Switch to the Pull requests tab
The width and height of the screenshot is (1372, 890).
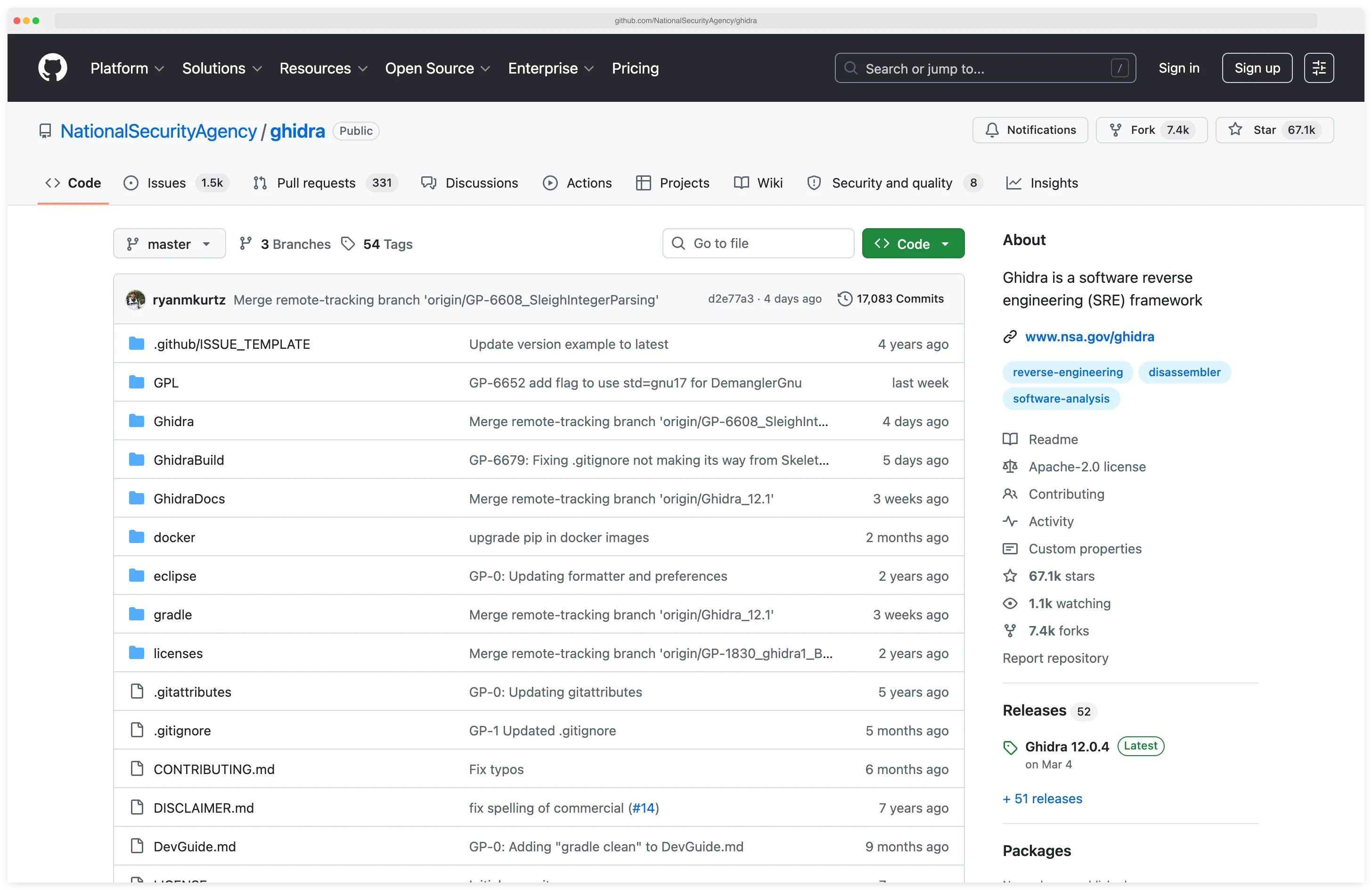click(316, 183)
